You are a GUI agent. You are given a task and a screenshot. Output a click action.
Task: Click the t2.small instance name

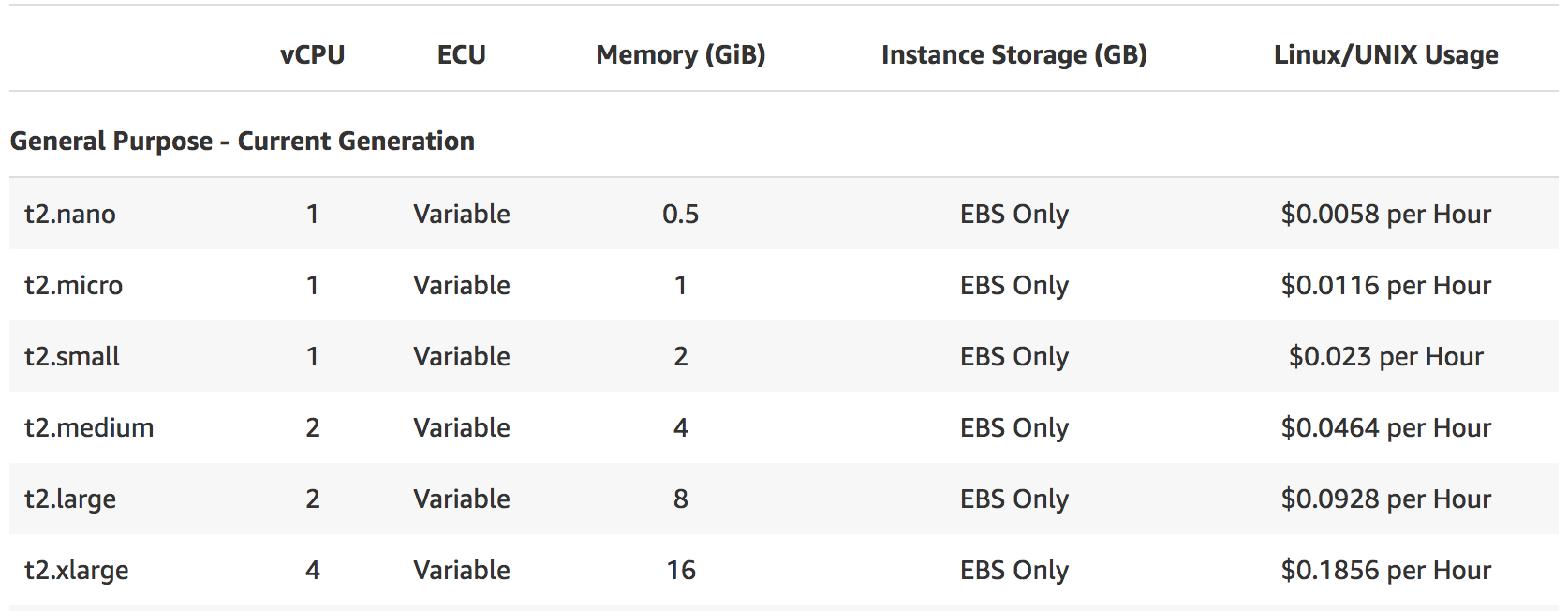point(72,357)
